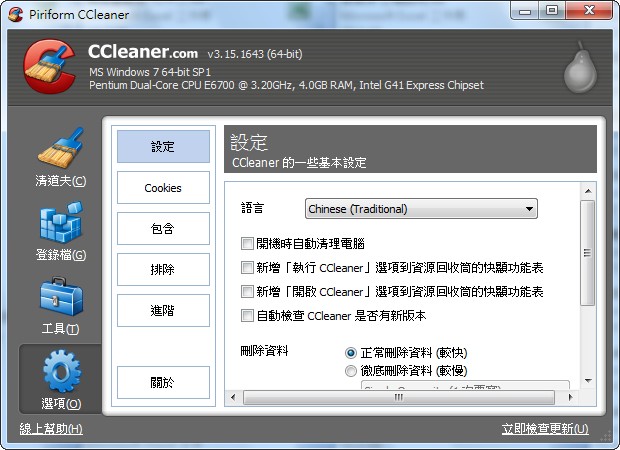The image size is (620, 450).
Task: Open the 語言 Chinese (Traditional) dropdown
Action: coord(421,209)
